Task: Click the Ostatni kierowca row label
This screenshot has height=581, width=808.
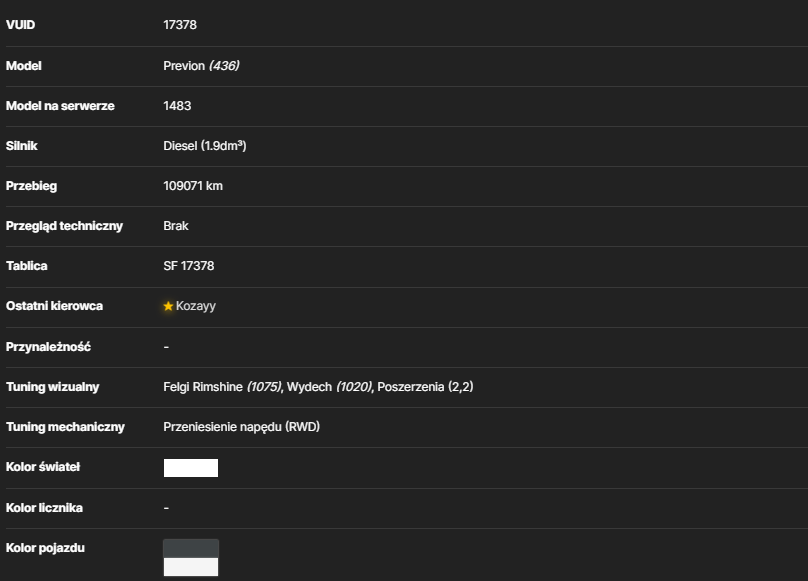Action: tap(54, 306)
